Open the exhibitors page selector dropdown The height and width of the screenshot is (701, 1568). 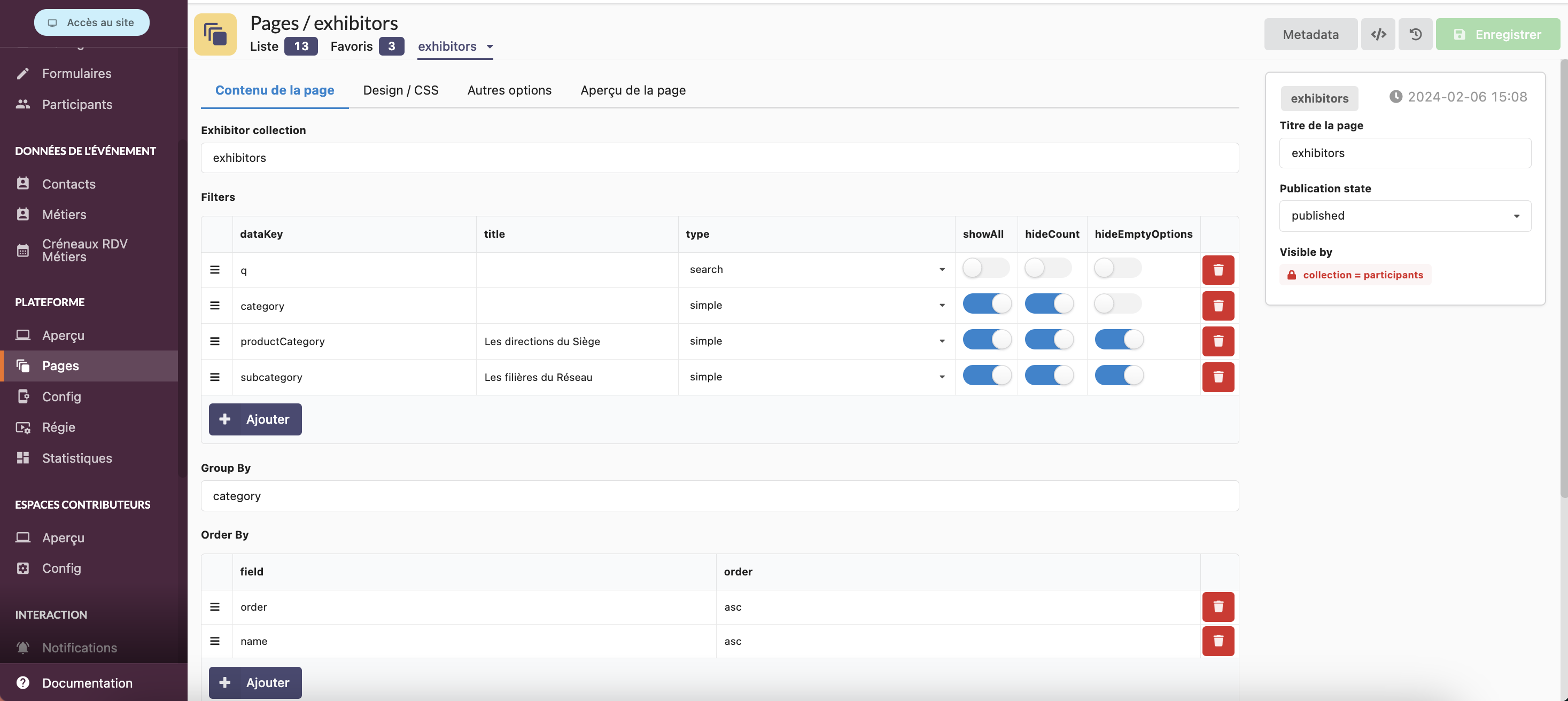[x=455, y=46]
